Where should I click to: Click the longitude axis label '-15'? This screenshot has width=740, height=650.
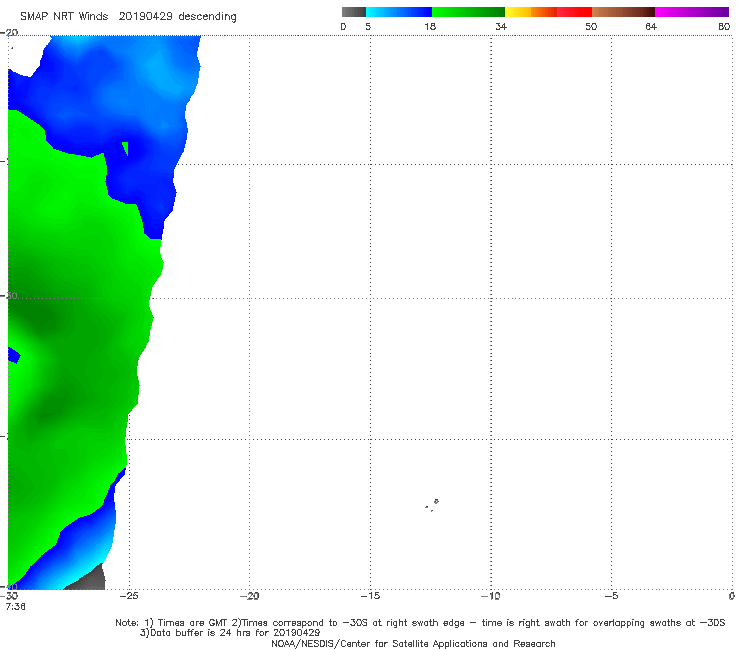tap(370, 596)
